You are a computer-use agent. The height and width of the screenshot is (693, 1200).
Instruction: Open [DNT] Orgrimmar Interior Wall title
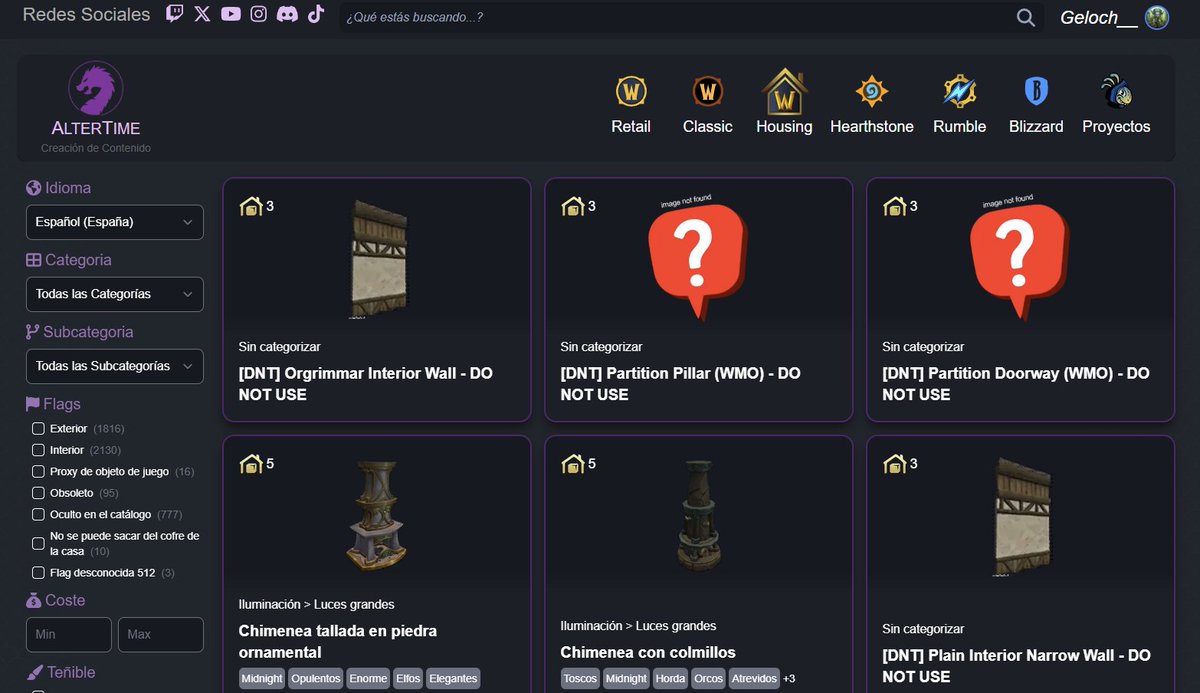point(365,384)
